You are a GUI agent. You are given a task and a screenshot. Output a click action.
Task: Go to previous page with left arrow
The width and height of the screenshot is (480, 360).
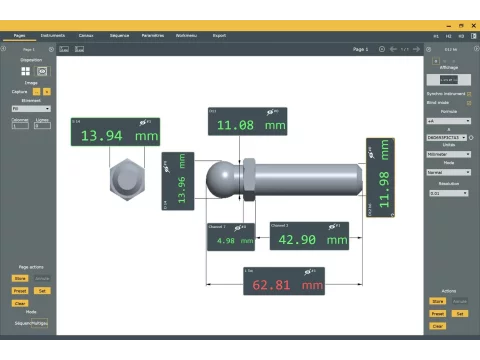point(393,49)
